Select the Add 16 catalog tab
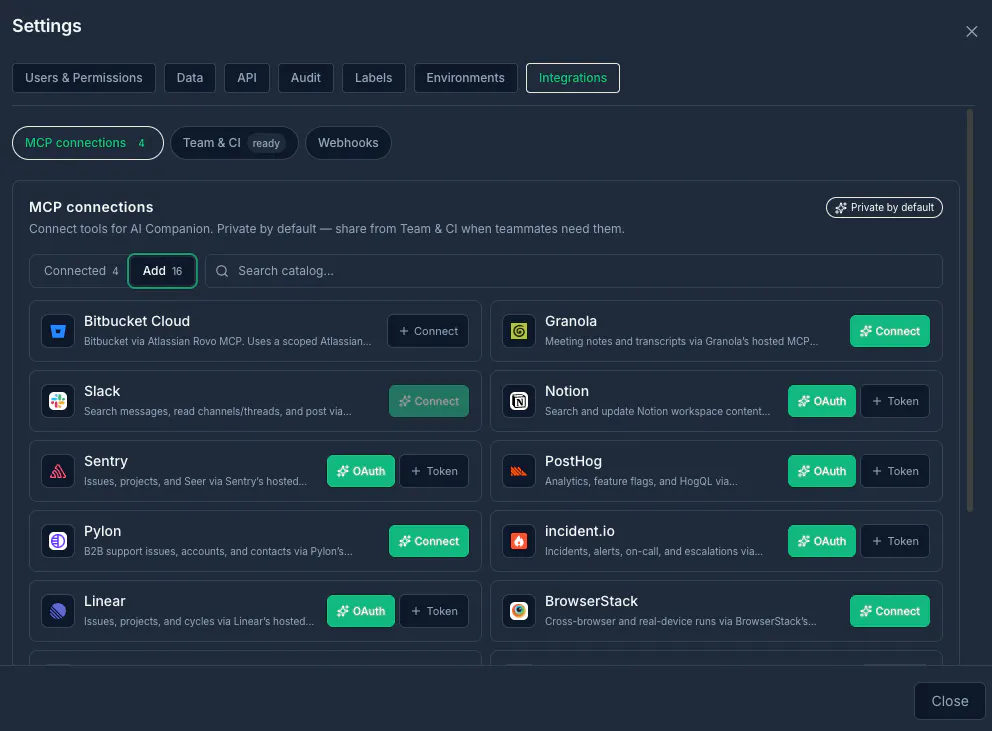Image resolution: width=992 pixels, height=731 pixels. click(163, 271)
